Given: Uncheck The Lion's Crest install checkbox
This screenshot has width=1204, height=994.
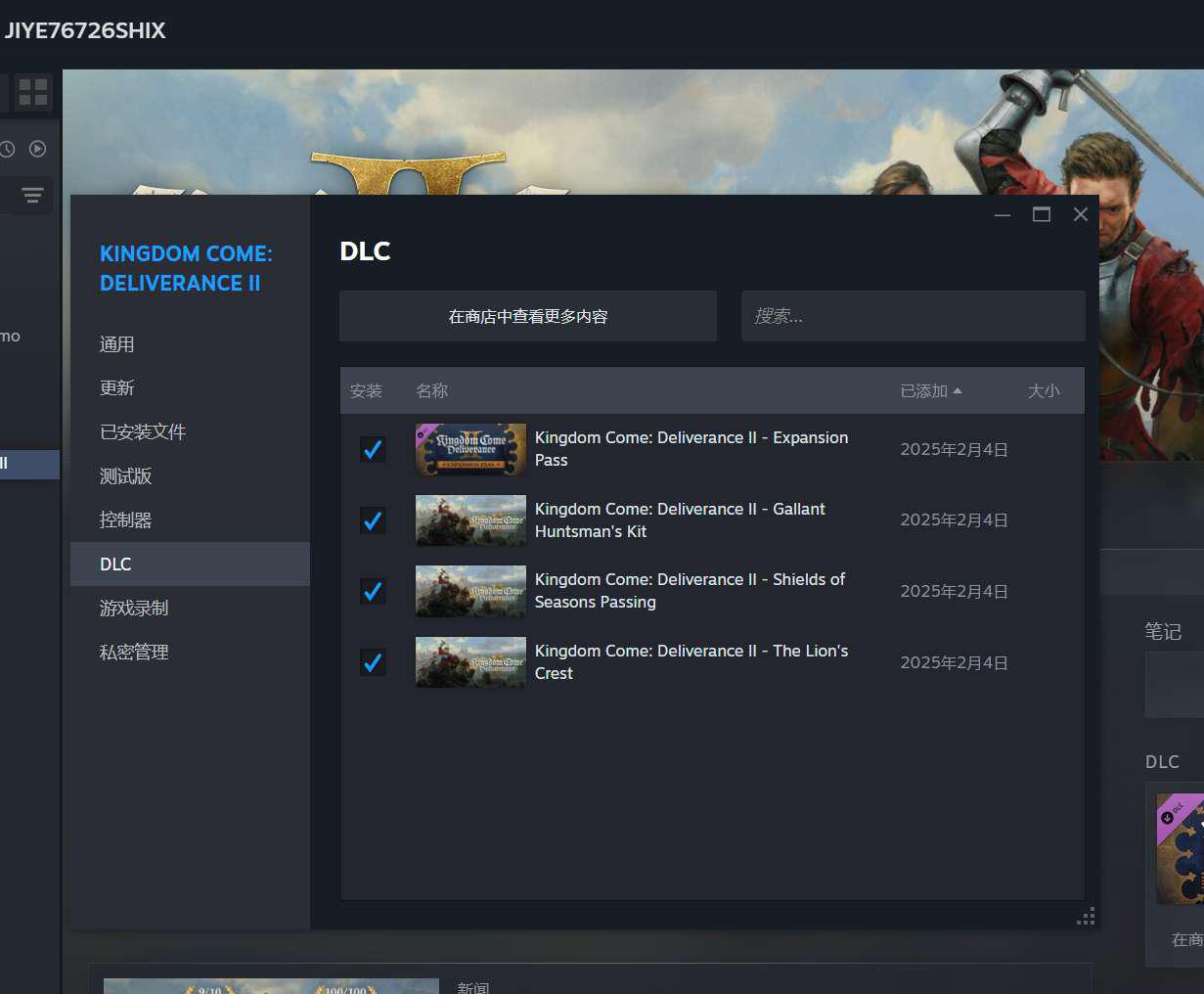Looking at the screenshot, I should pyautogui.click(x=373, y=662).
